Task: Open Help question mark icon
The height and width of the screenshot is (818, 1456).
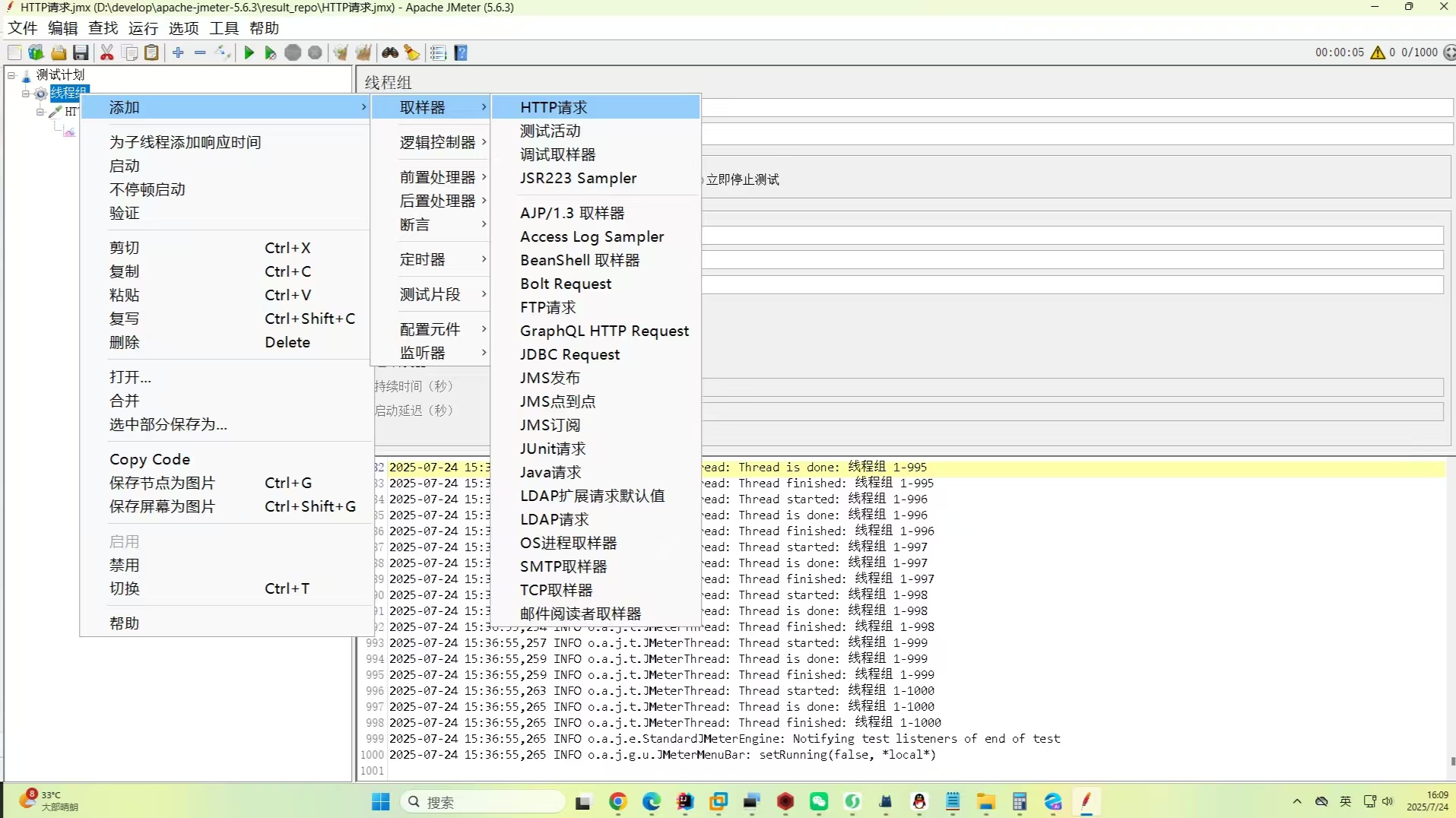Action: [x=461, y=52]
